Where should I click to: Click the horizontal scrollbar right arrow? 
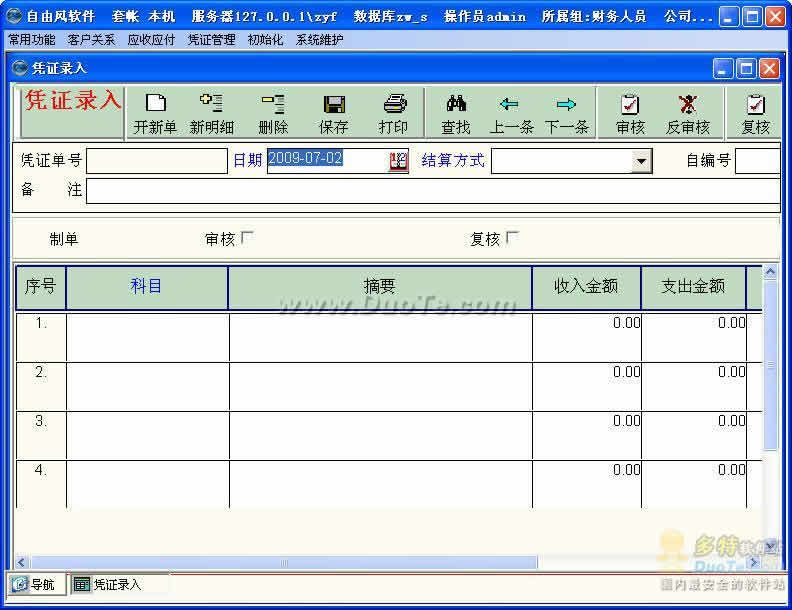point(754,563)
